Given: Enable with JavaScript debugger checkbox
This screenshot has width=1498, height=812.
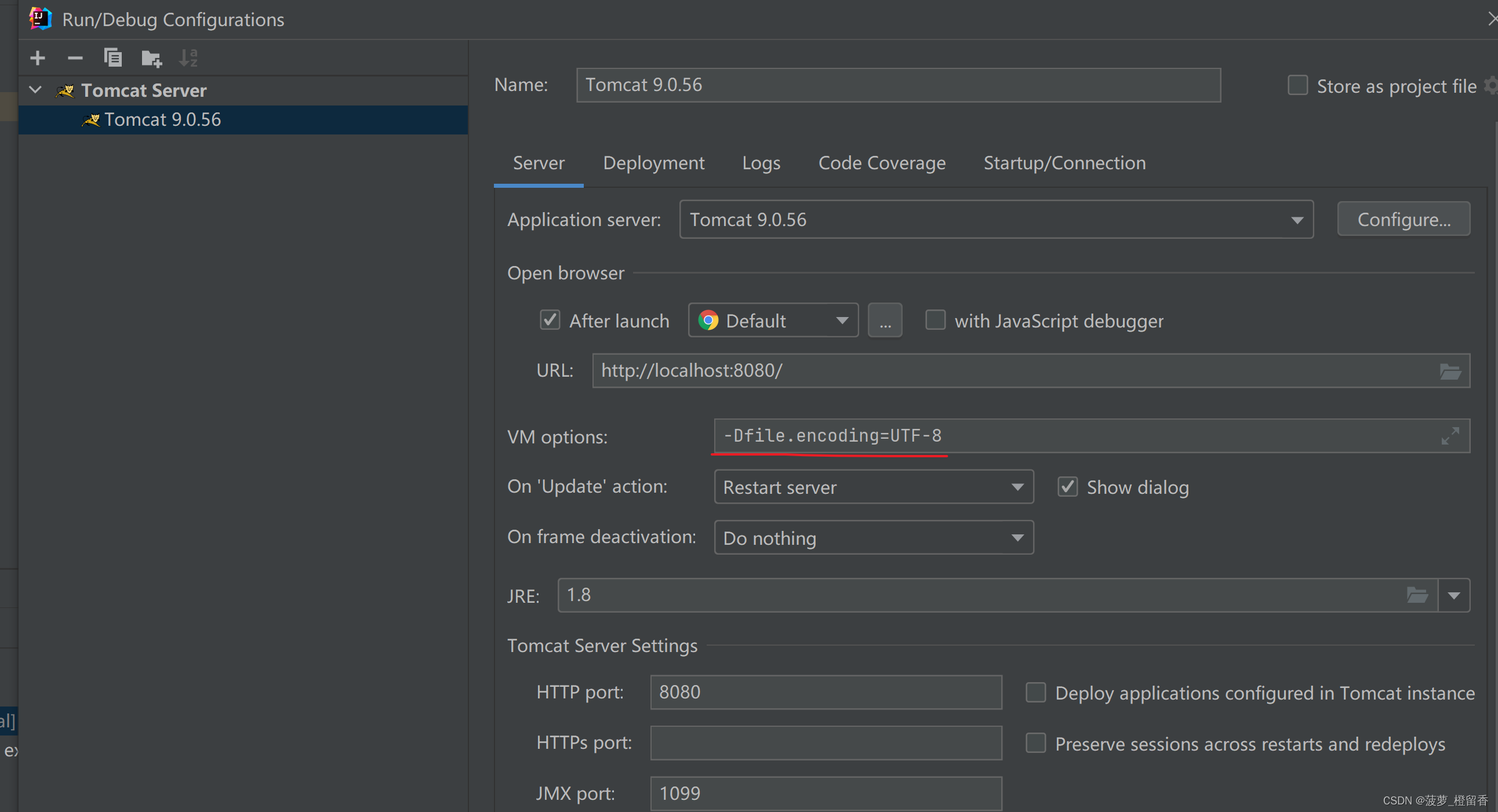Looking at the screenshot, I should 935,321.
